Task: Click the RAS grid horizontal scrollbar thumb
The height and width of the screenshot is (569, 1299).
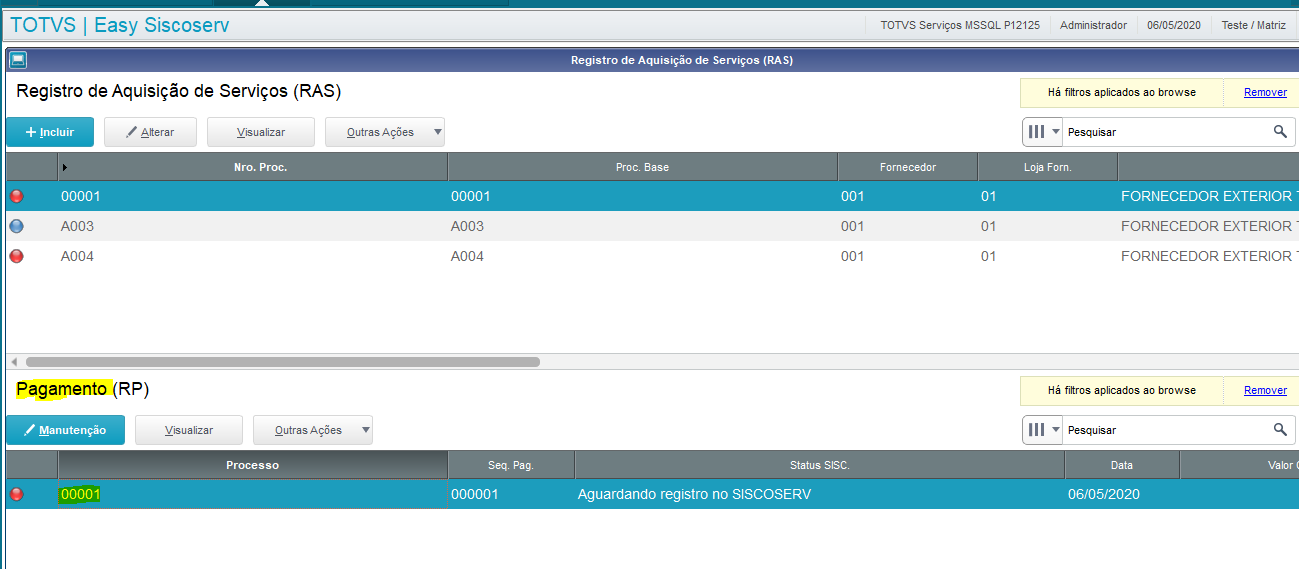Action: pyautogui.click(x=283, y=362)
